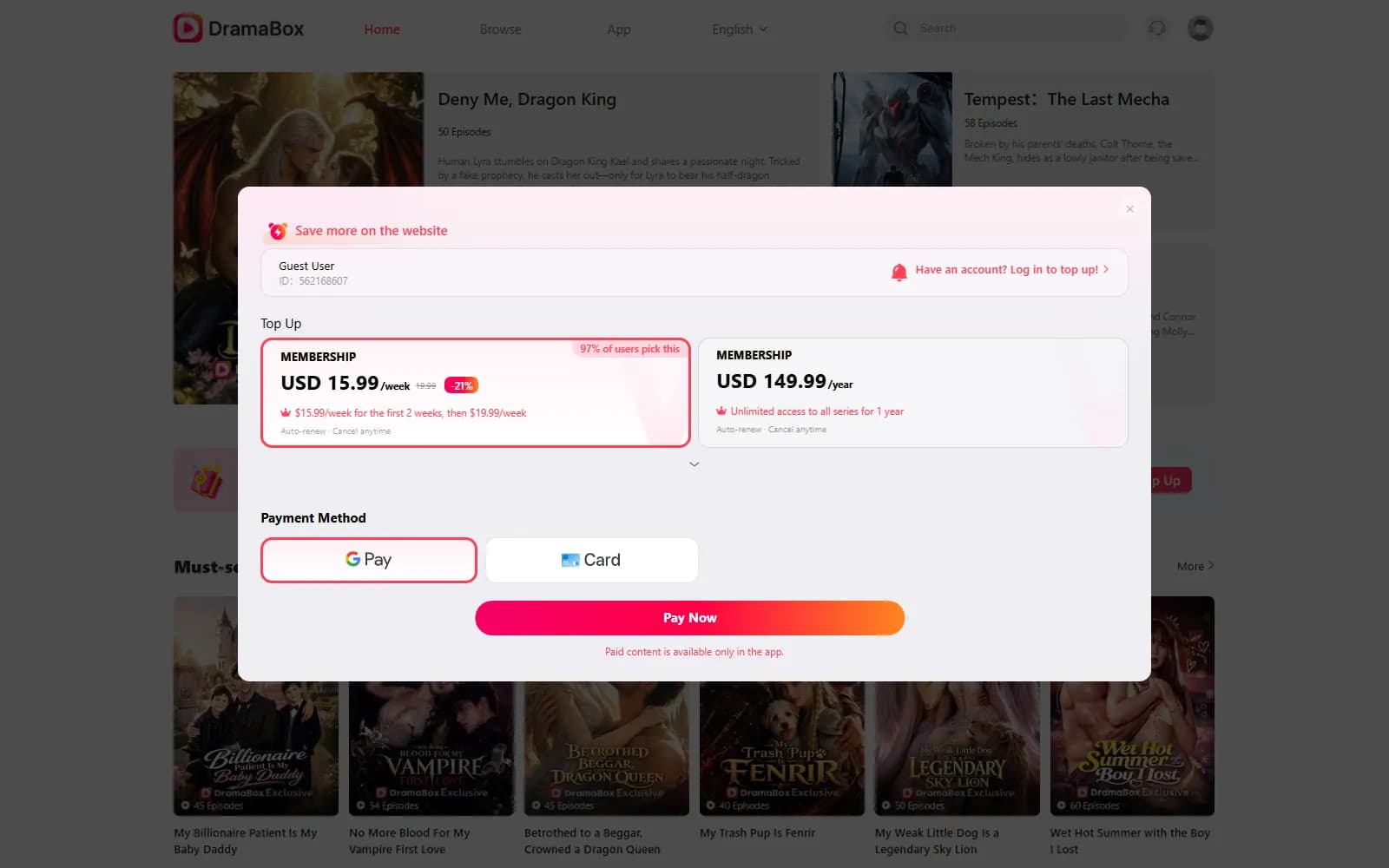Click the Top Up banner button
Screen dimensions: 1389x868
(1170, 481)
